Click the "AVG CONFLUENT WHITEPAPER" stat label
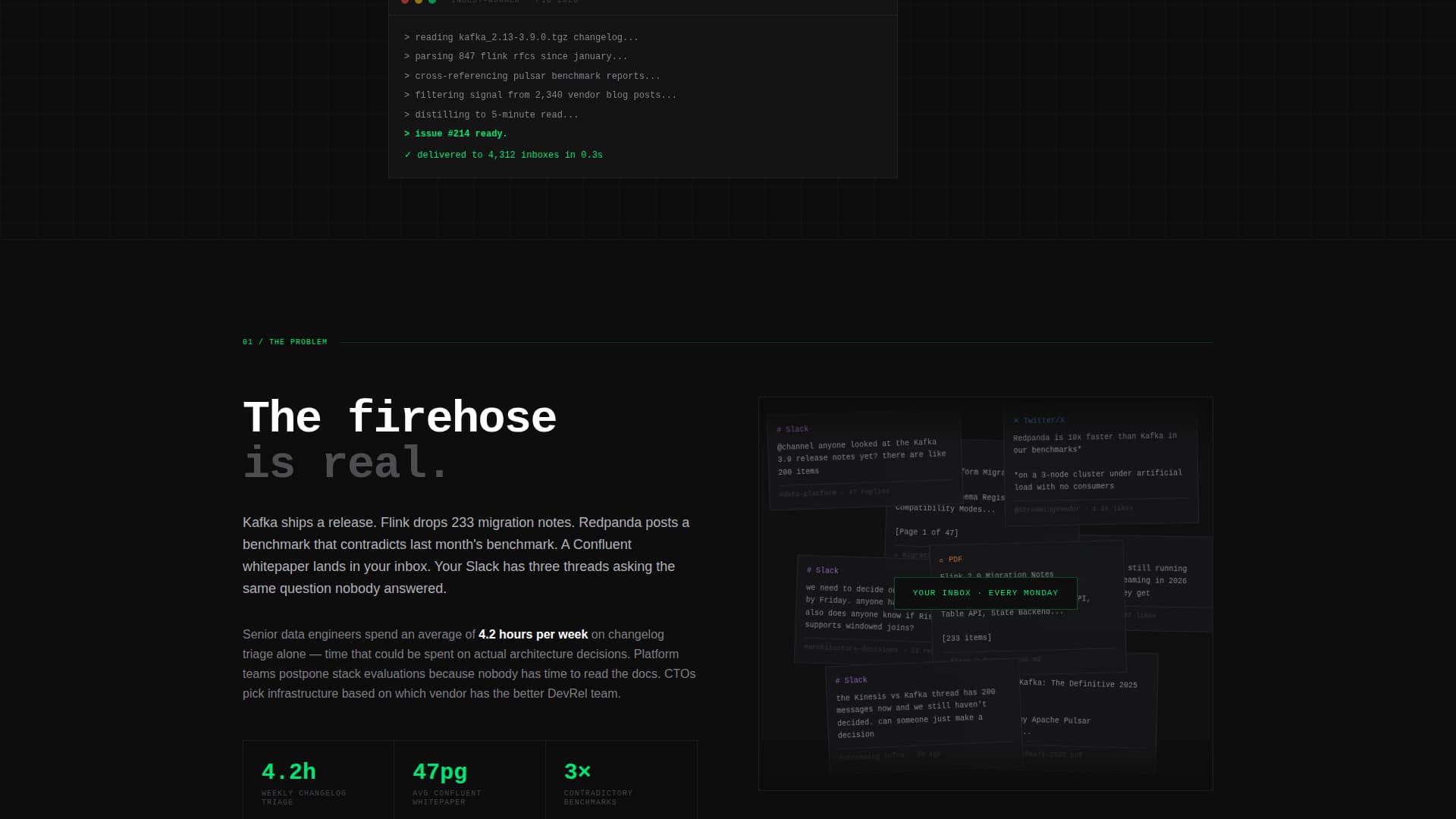This screenshot has height=819, width=1456. (x=447, y=798)
